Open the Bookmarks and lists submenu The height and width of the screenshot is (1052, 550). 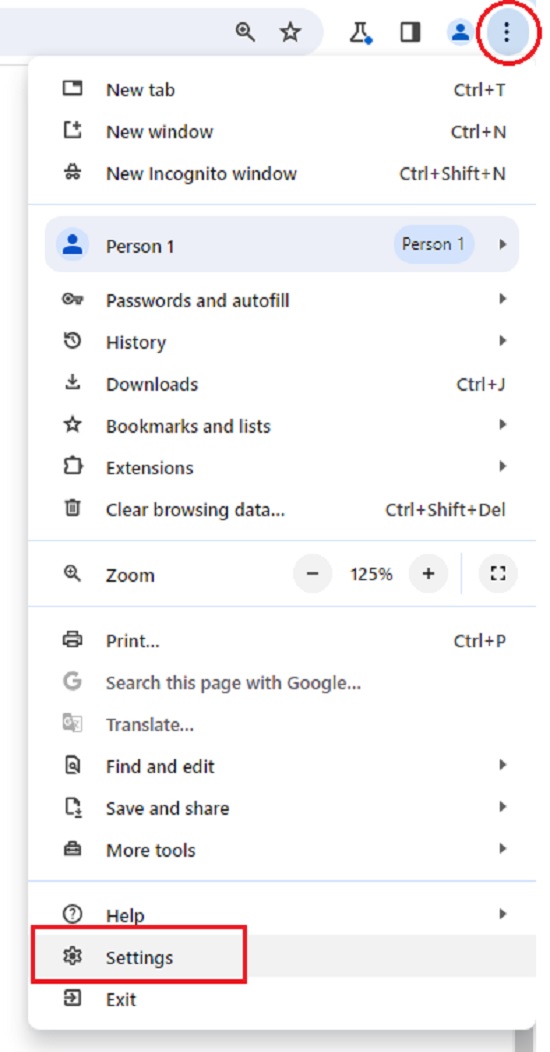click(x=282, y=426)
